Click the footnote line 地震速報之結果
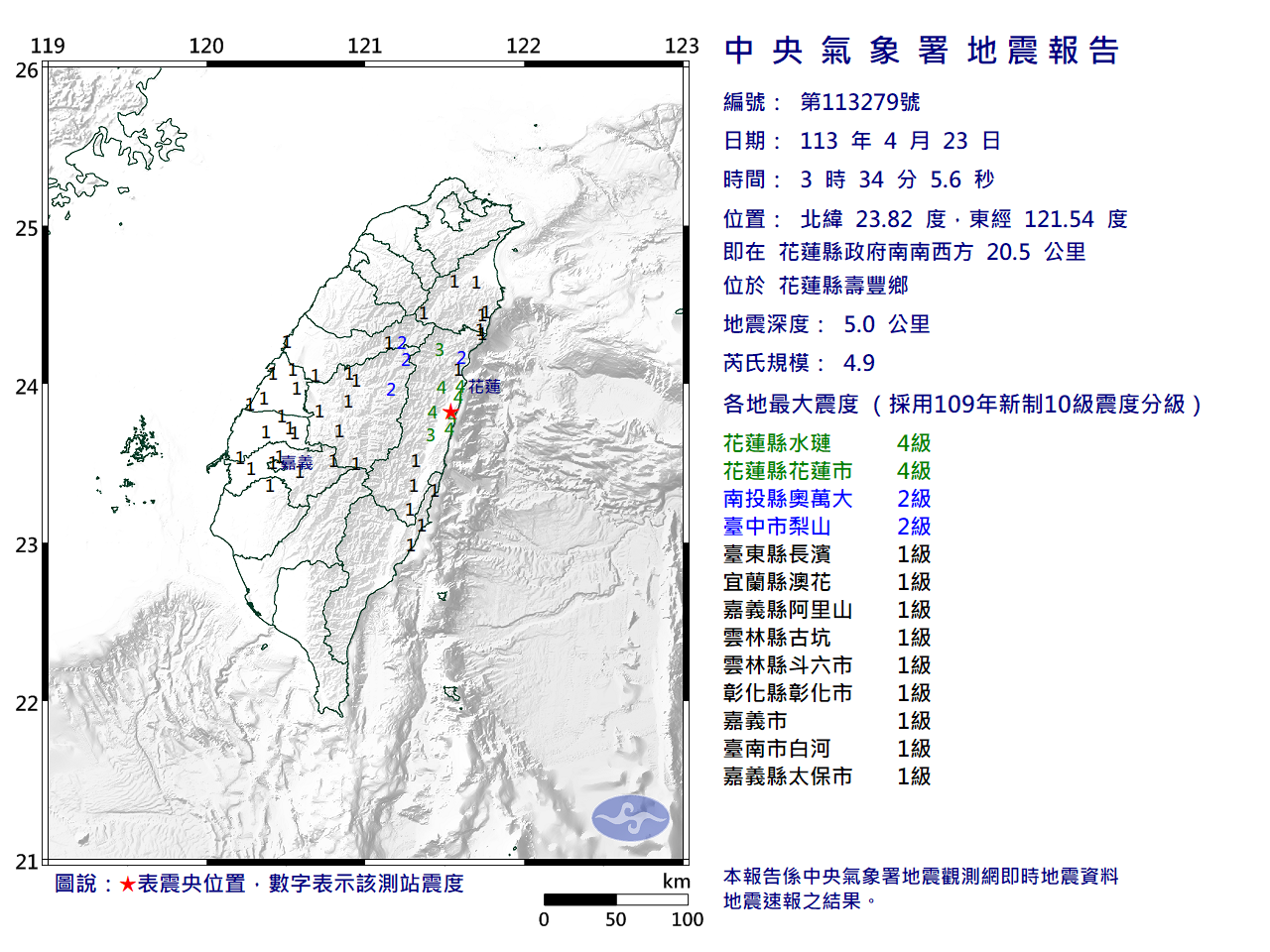Viewport: 1270px width, 952px height. click(x=800, y=901)
